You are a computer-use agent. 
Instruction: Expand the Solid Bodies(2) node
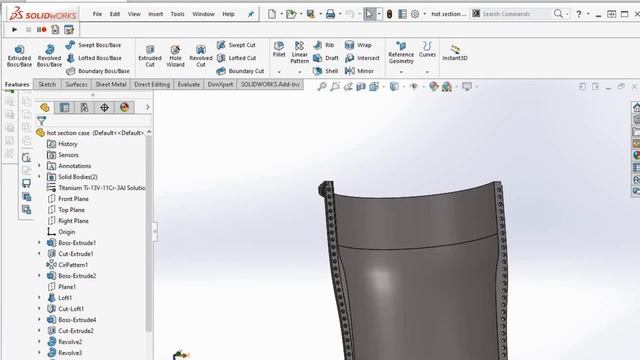pos(40,177)
